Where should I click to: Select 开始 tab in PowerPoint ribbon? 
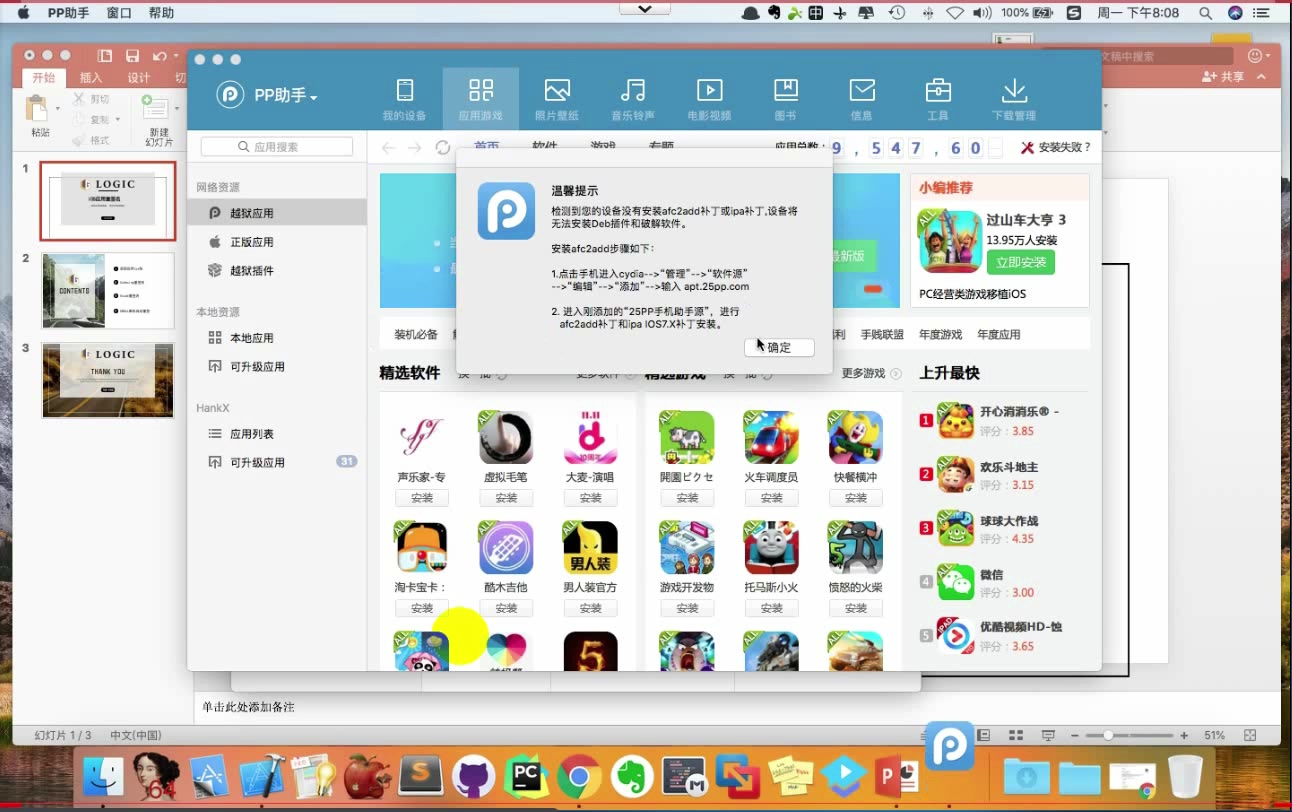tap(44, 77)
